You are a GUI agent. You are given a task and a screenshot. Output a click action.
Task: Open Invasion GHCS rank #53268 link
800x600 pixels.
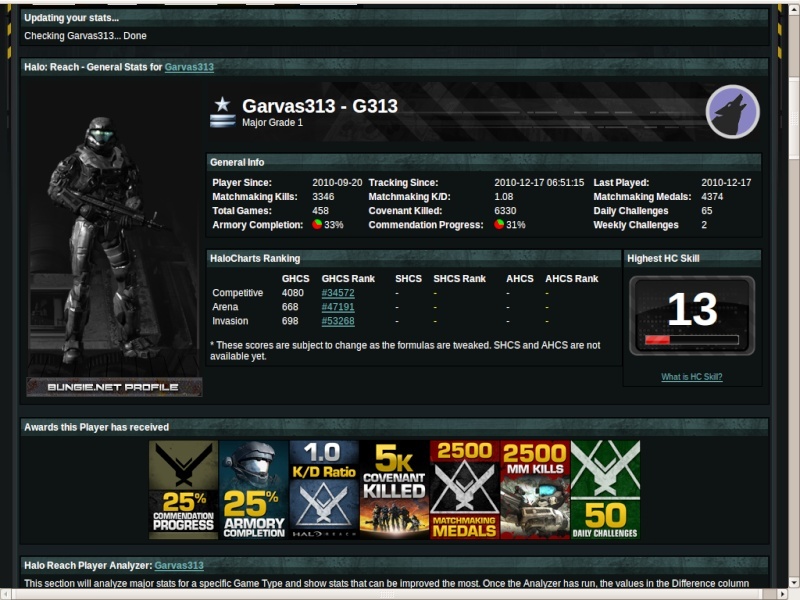click(x=338, y=321)
